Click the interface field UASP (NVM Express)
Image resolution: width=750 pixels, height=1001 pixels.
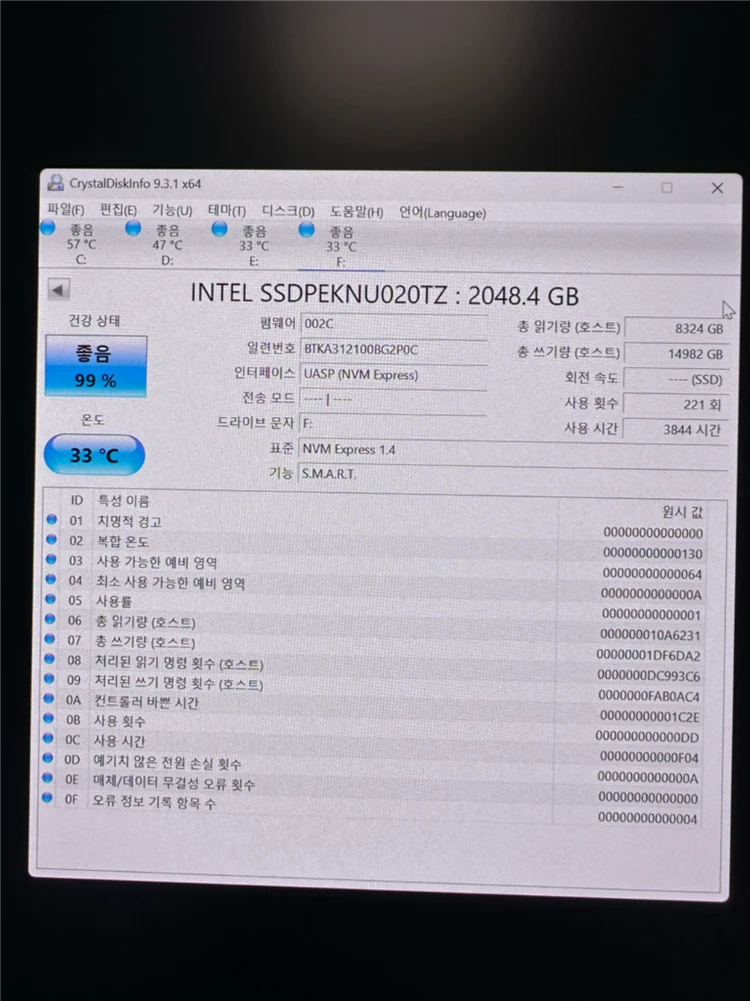[394, 374]
